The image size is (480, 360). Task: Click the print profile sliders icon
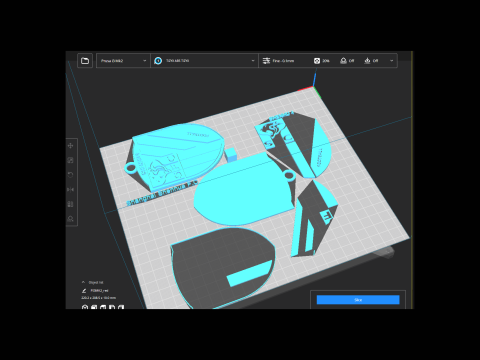pos(266,61)
